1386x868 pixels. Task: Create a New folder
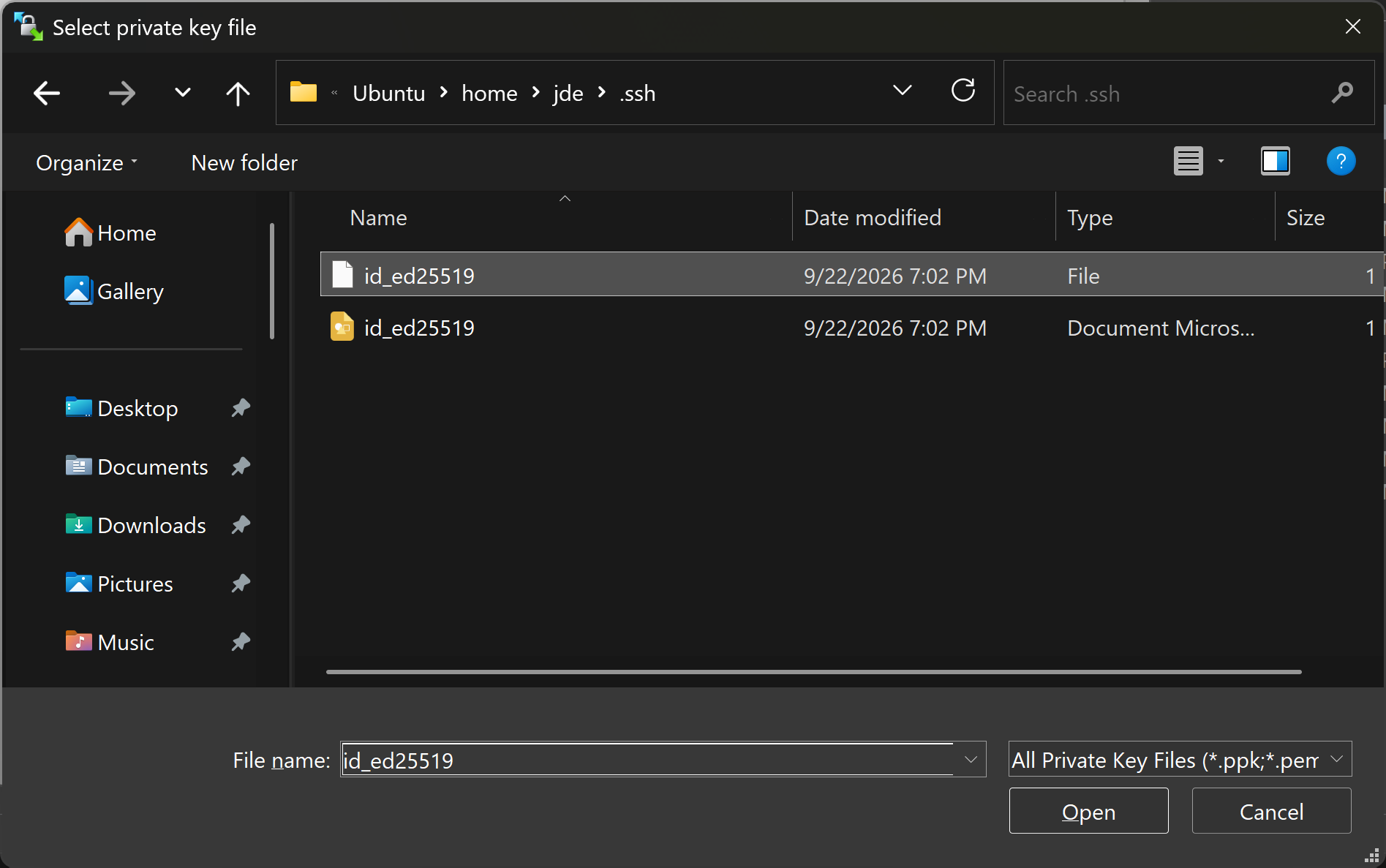tap(244, 162)
